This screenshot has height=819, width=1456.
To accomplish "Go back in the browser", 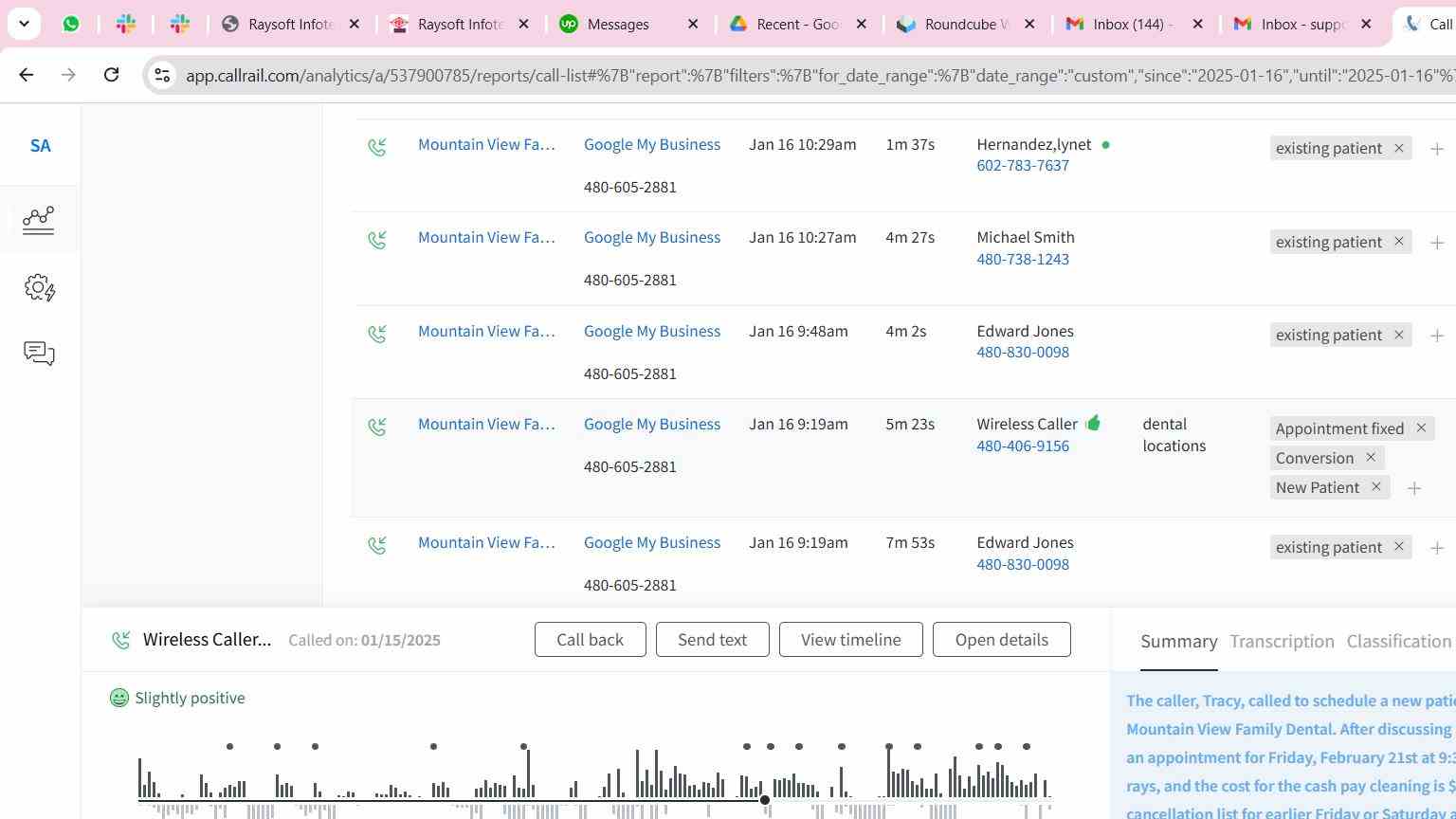I will [26, 75].
